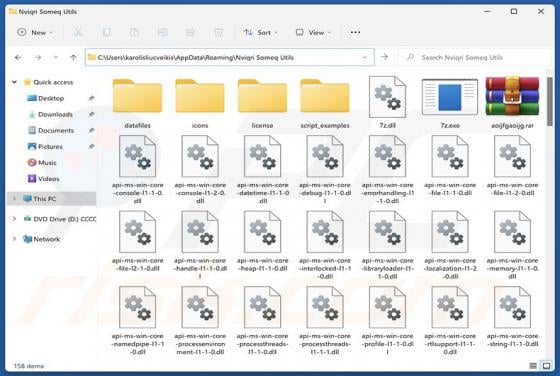Open the New item dropdown
The height and width of the screenshot is (376, 560).
35,32
